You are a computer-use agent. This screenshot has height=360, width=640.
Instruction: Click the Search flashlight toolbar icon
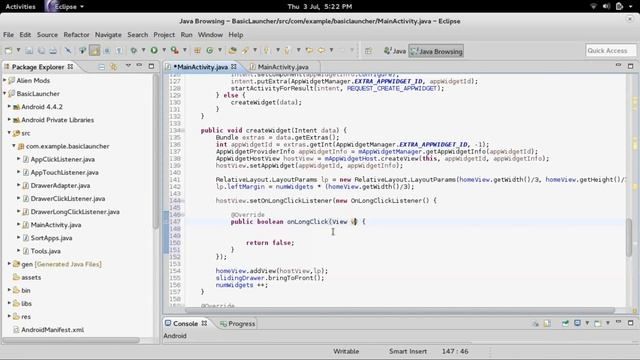click(245, 51)
